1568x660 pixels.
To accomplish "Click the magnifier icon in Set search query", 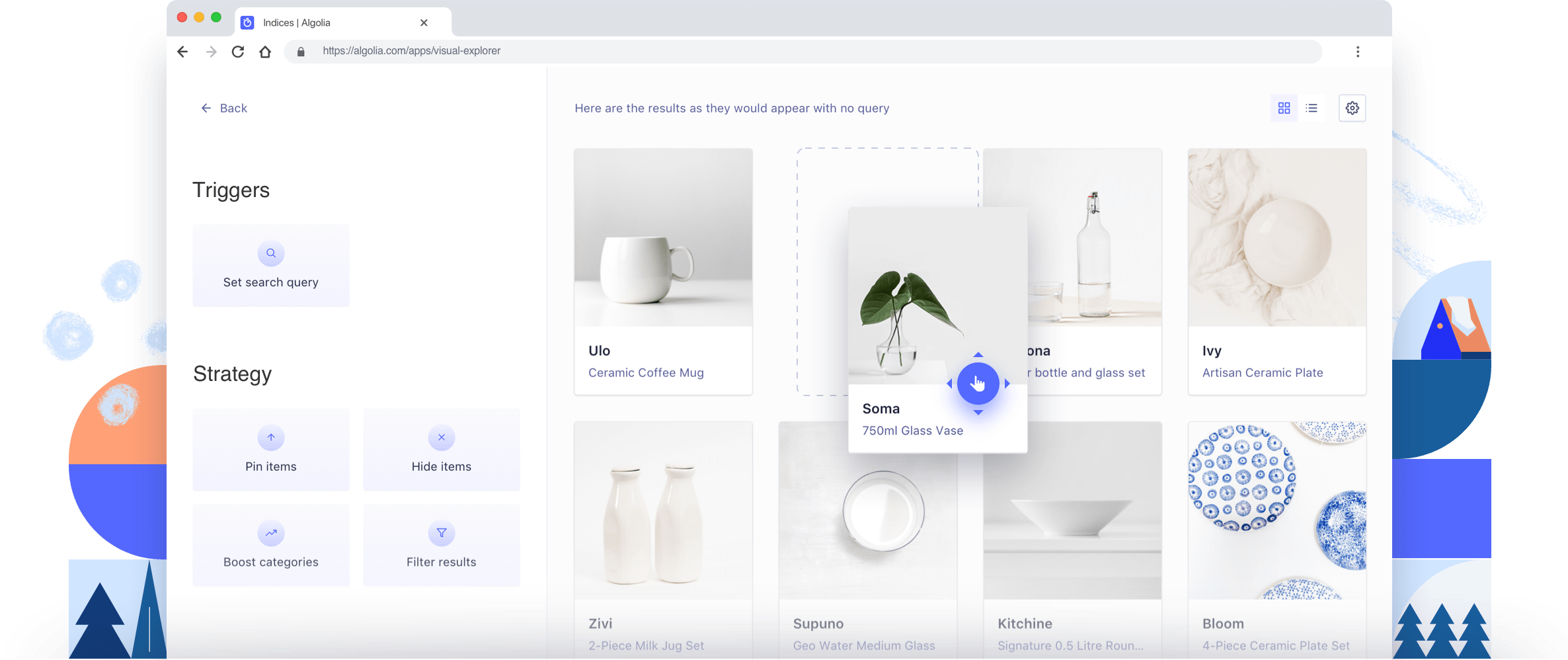I will pyautogui.click(x=271, y=253).
